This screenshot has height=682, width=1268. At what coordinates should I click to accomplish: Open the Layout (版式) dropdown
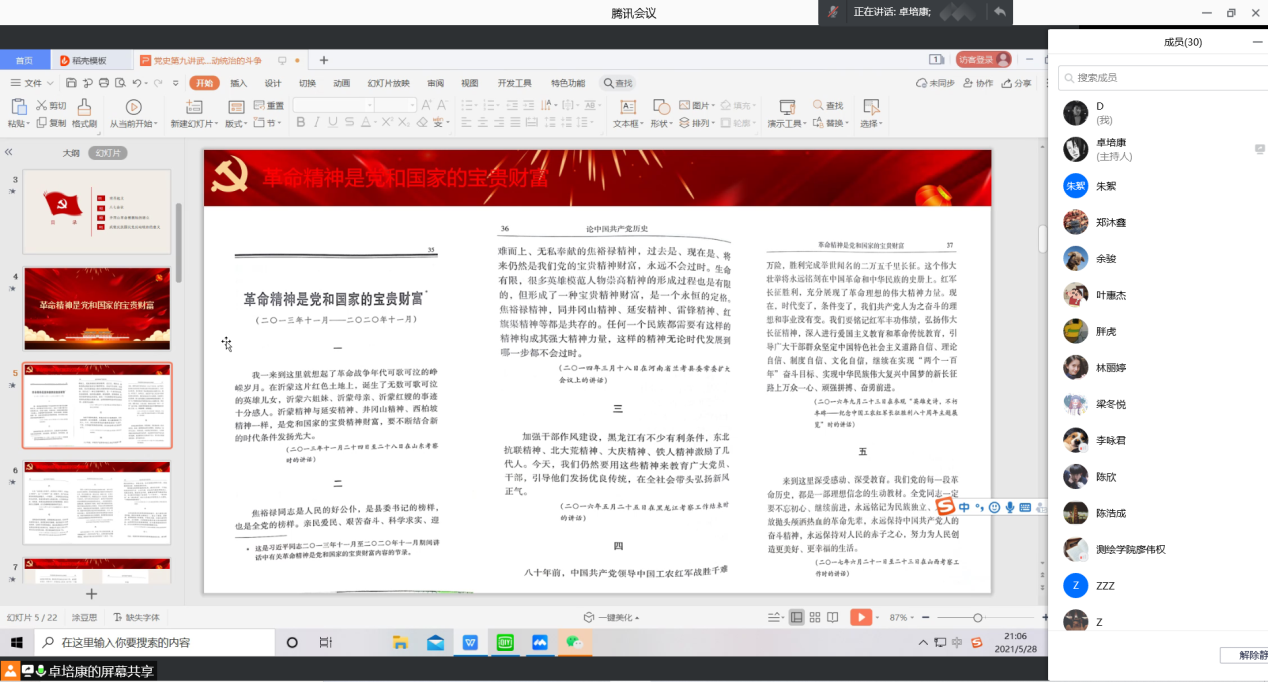tap(236, 124)
